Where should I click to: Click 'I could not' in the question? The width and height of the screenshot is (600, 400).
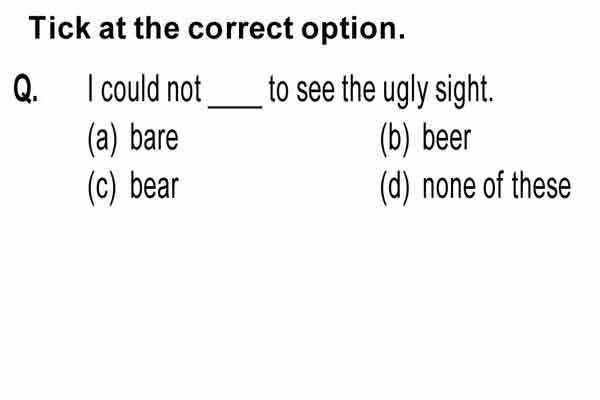[145, 89]
